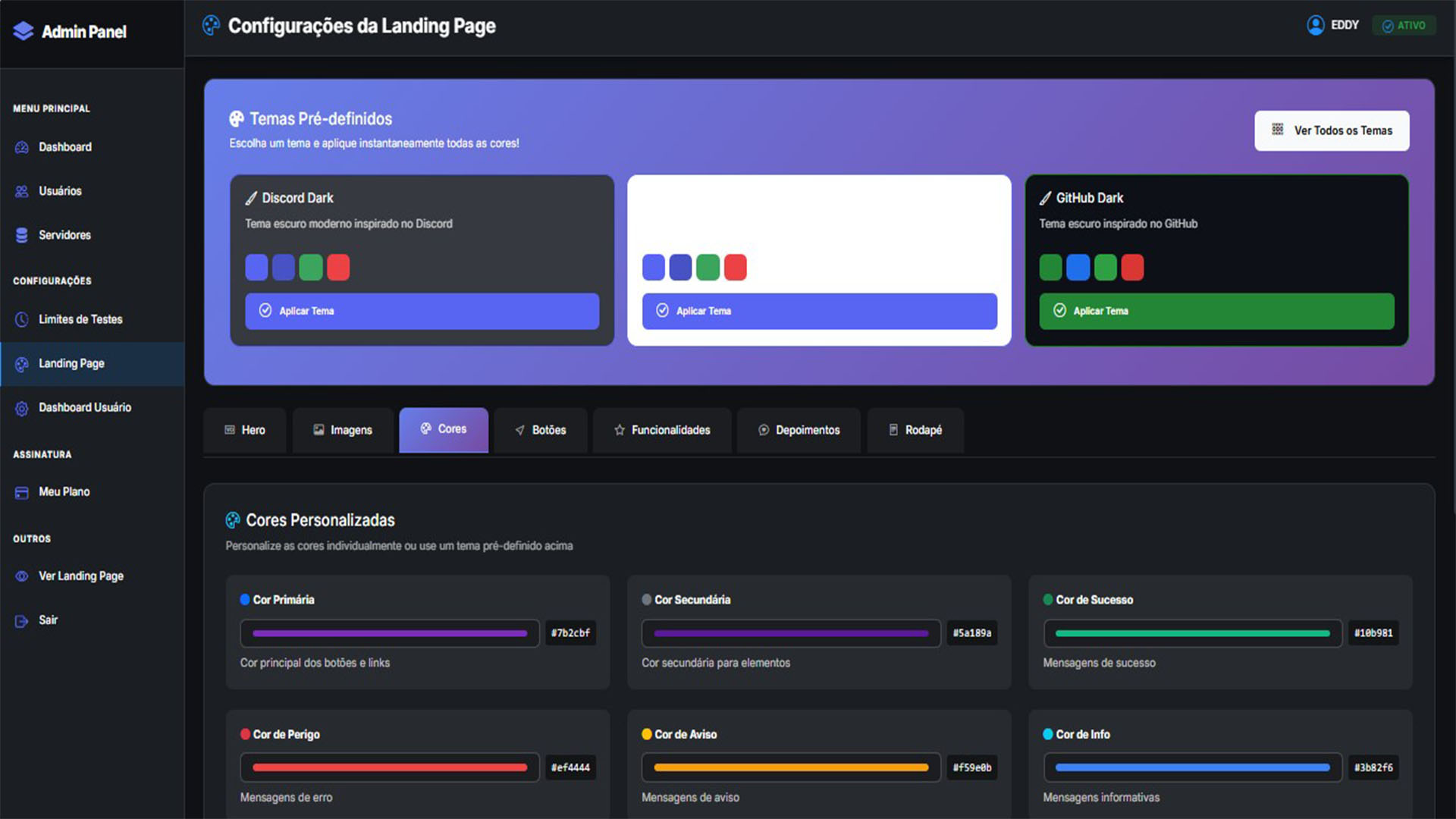
Task: Click the Cor de Info hex value #3b82f6
Action: pos(1373,767)
